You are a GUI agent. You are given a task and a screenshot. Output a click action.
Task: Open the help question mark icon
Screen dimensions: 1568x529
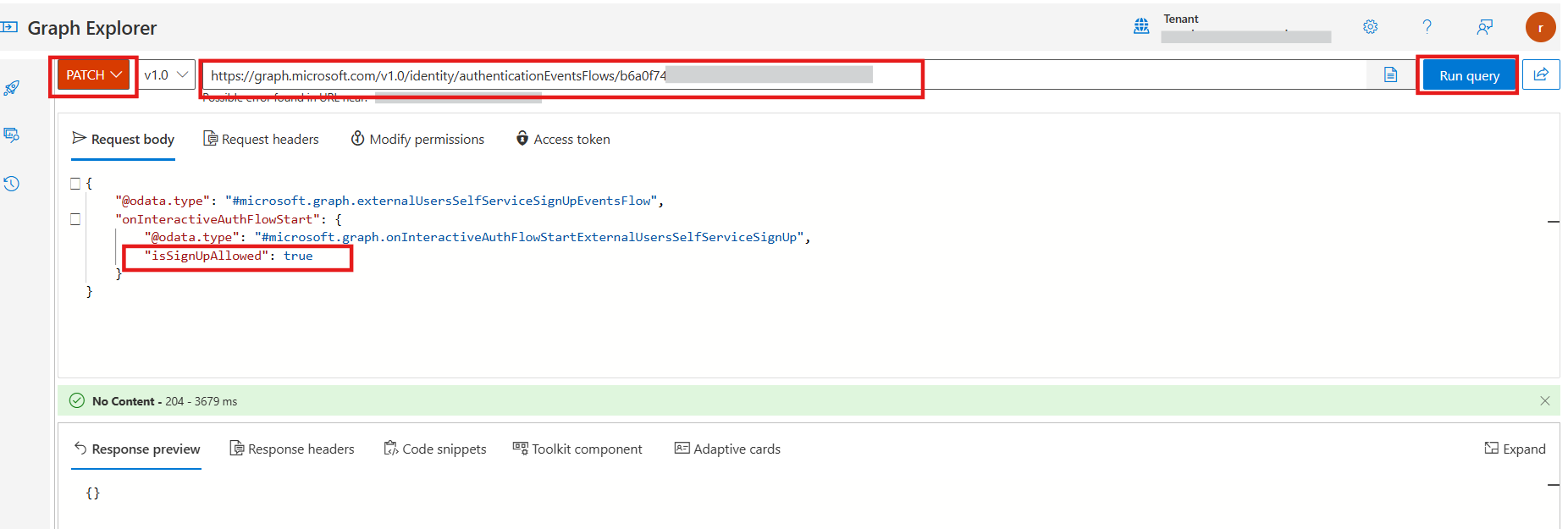pyautogui.click(x=1427, y=27)
